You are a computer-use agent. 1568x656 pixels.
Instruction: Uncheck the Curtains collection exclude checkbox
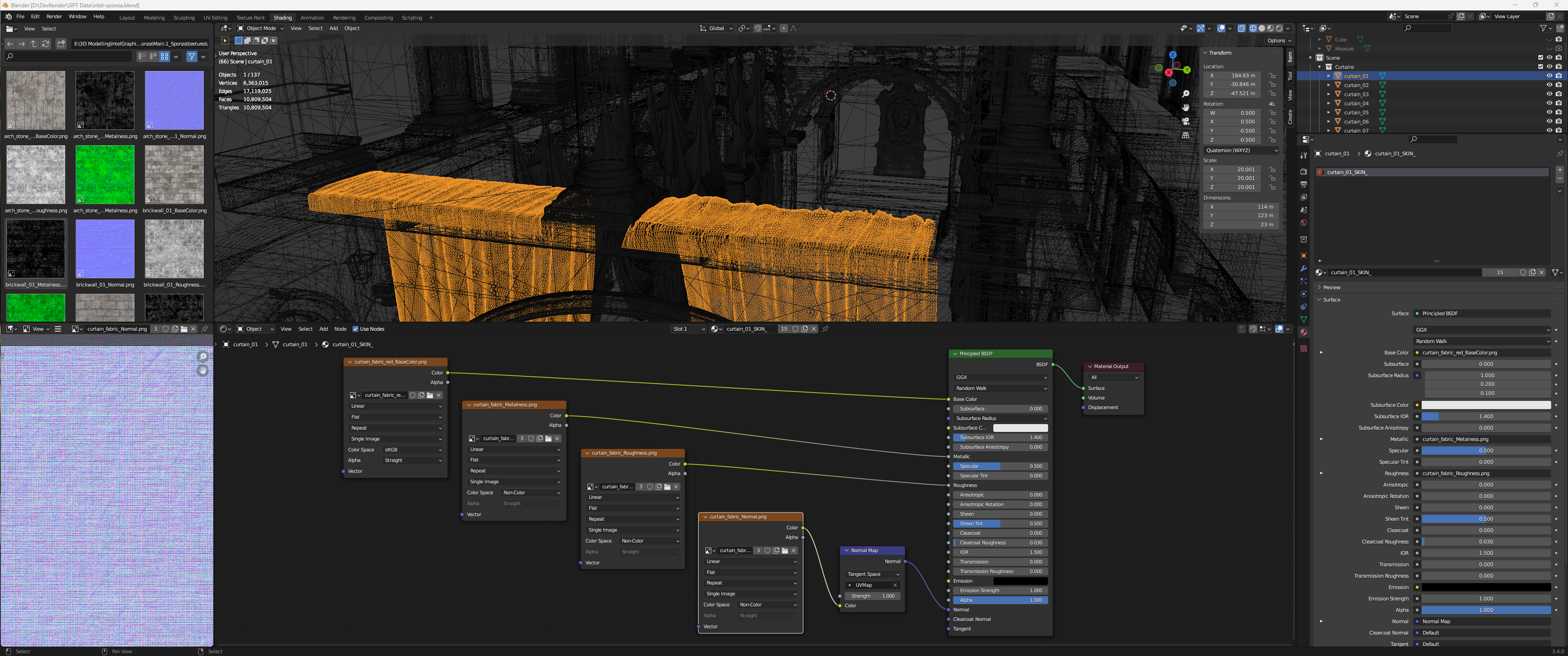coord(1541,67)
